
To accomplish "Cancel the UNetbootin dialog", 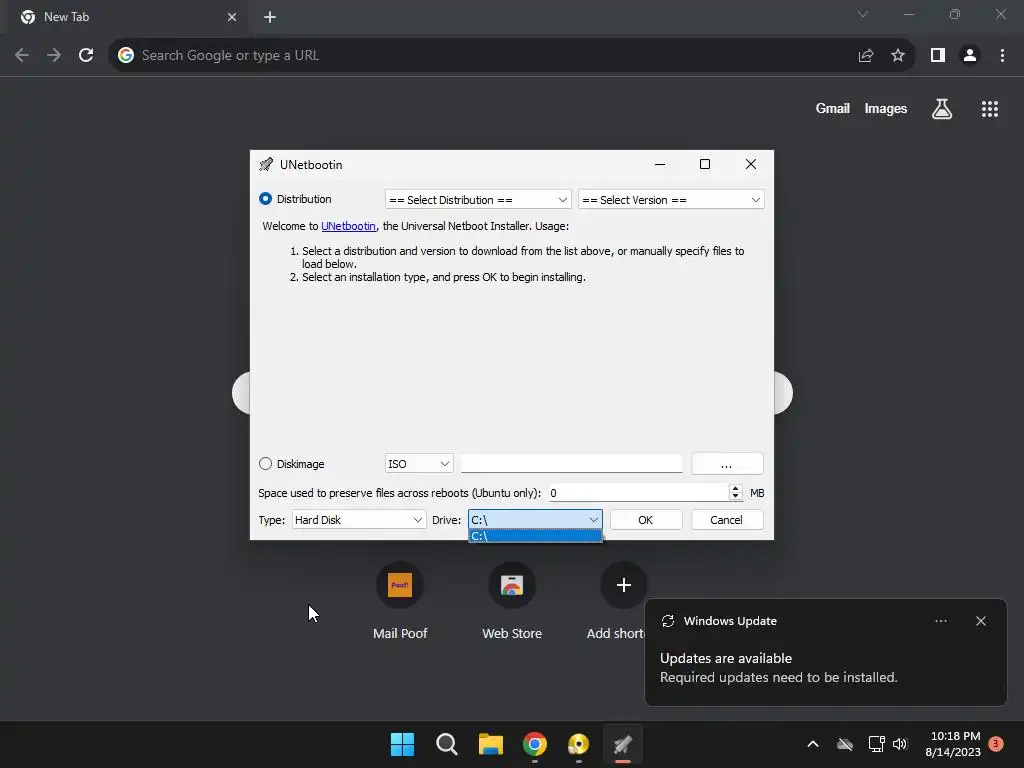I will (726, 520).
